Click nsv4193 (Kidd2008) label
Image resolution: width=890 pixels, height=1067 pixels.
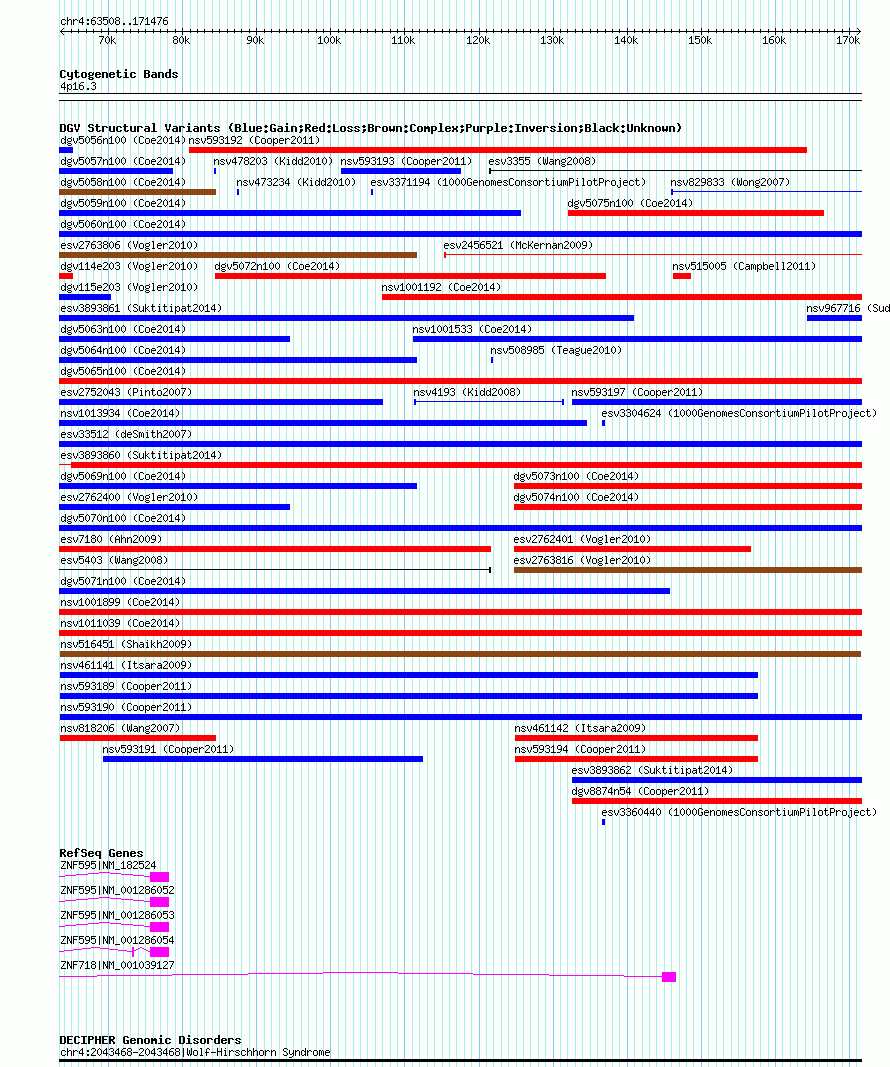[467, 393]
